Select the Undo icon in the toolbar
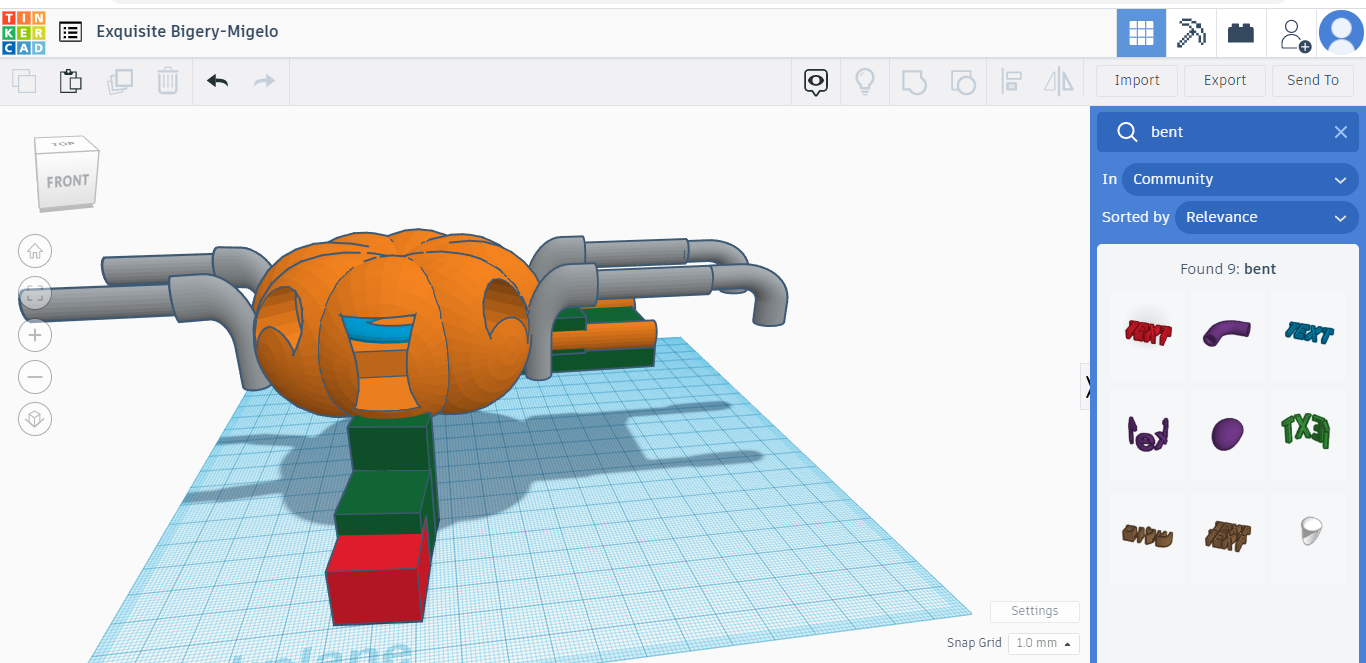The height and width of the screenshot is (663, 1366). [217, 81]
